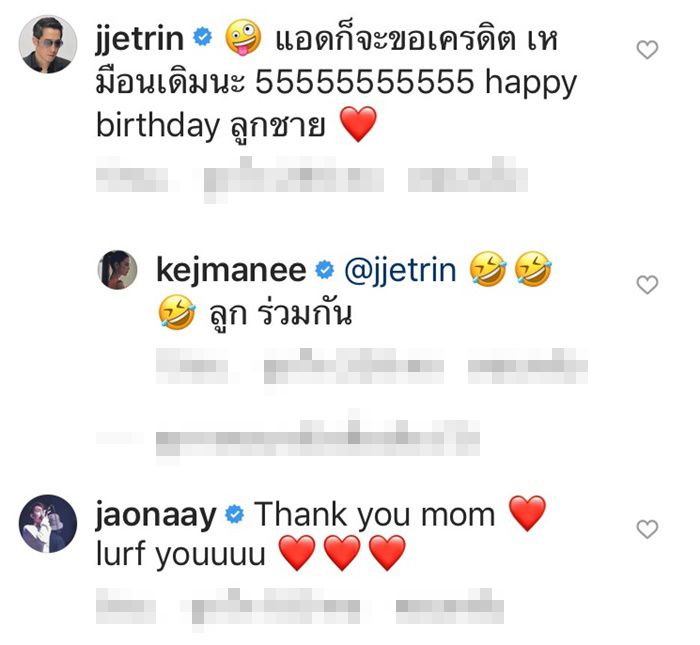Click the laughing emoji before "ลูก ร่วมกัน"
Viewport: 700px width, 645px height.
[x=176, y=313]
